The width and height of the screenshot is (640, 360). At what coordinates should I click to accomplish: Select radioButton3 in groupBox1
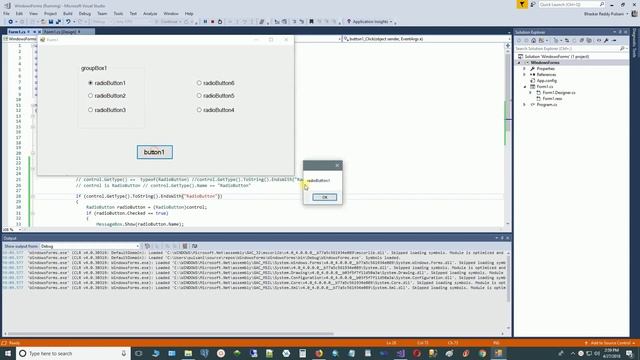(107, 110)
